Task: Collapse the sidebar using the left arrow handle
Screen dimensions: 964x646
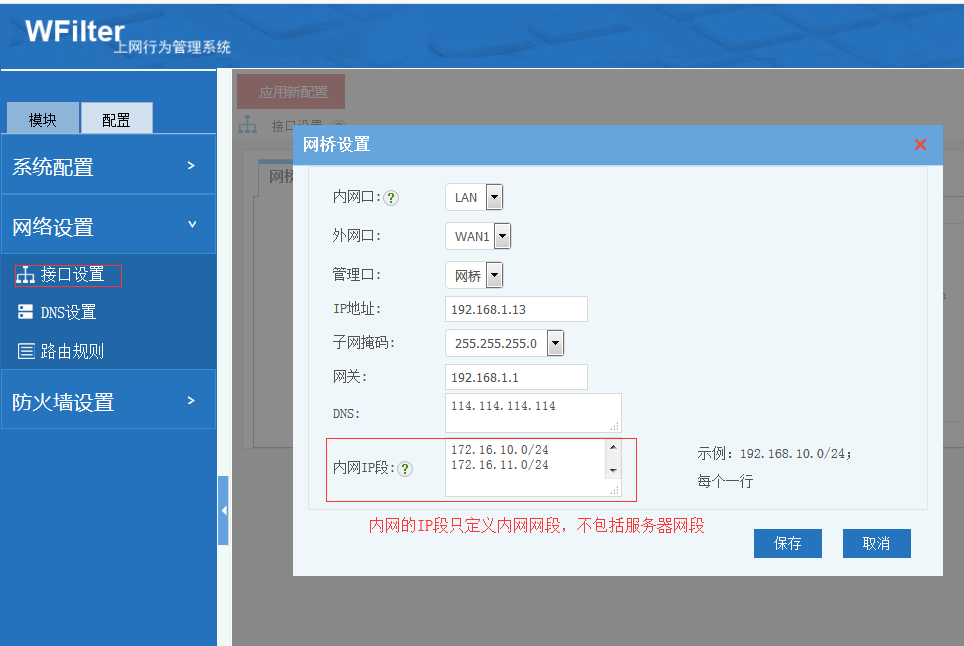Action: [x=223, y=510]
